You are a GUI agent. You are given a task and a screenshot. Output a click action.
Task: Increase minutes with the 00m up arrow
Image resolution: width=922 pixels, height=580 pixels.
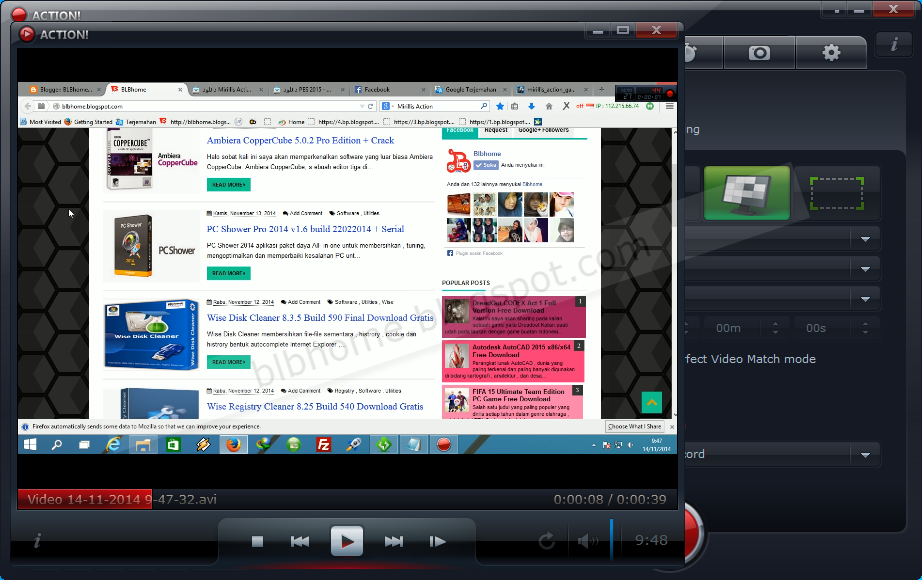point(776,324)
